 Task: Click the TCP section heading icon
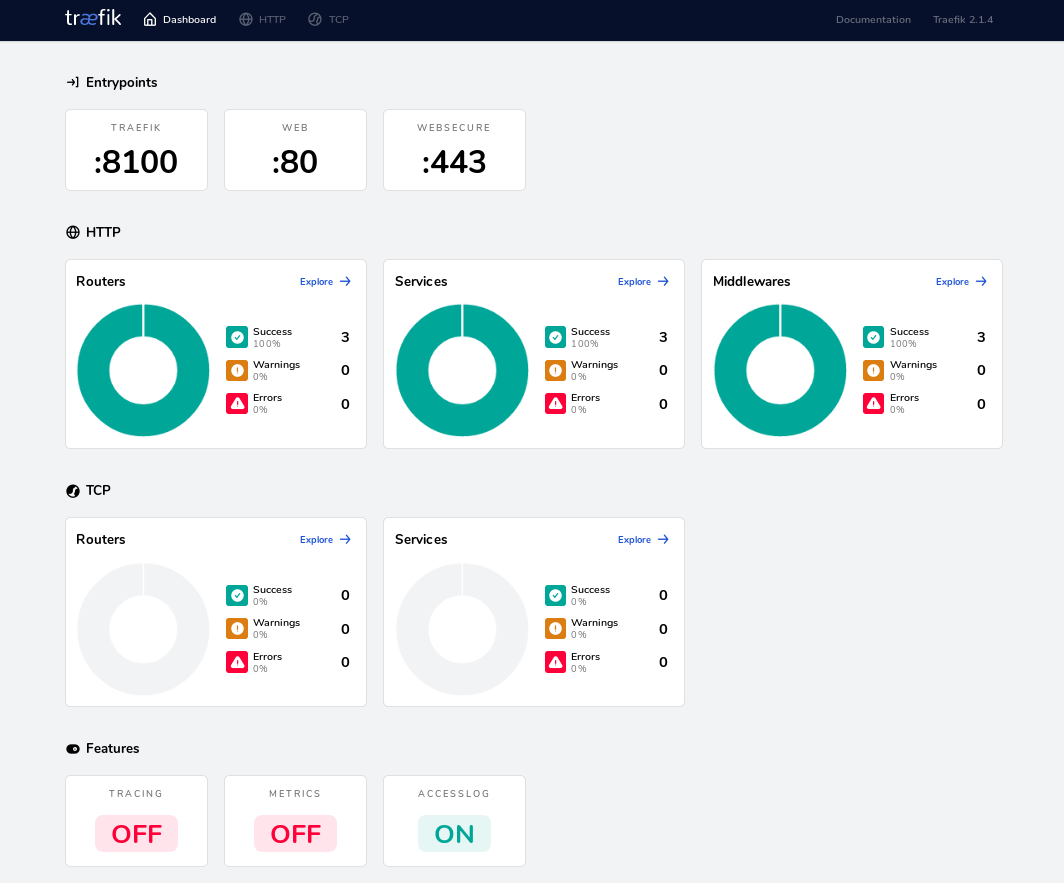[73, 491]
